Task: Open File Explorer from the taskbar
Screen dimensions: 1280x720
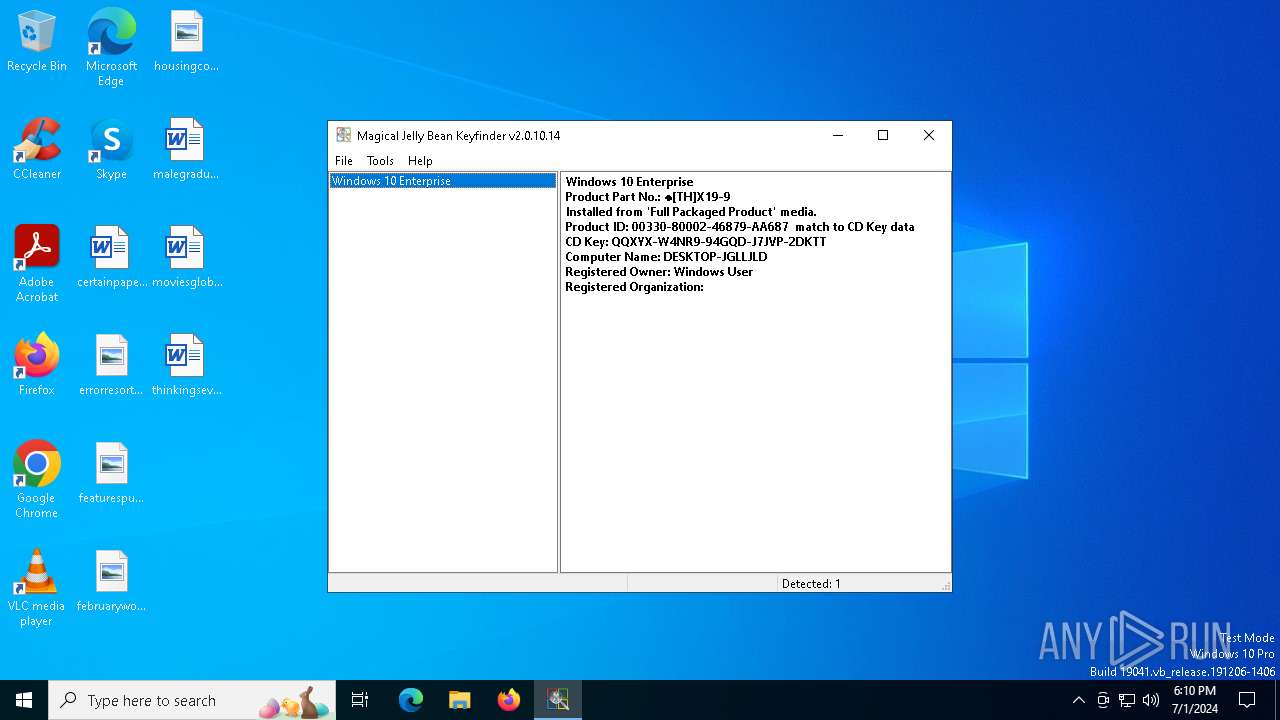Action: (x=460, y=700)
